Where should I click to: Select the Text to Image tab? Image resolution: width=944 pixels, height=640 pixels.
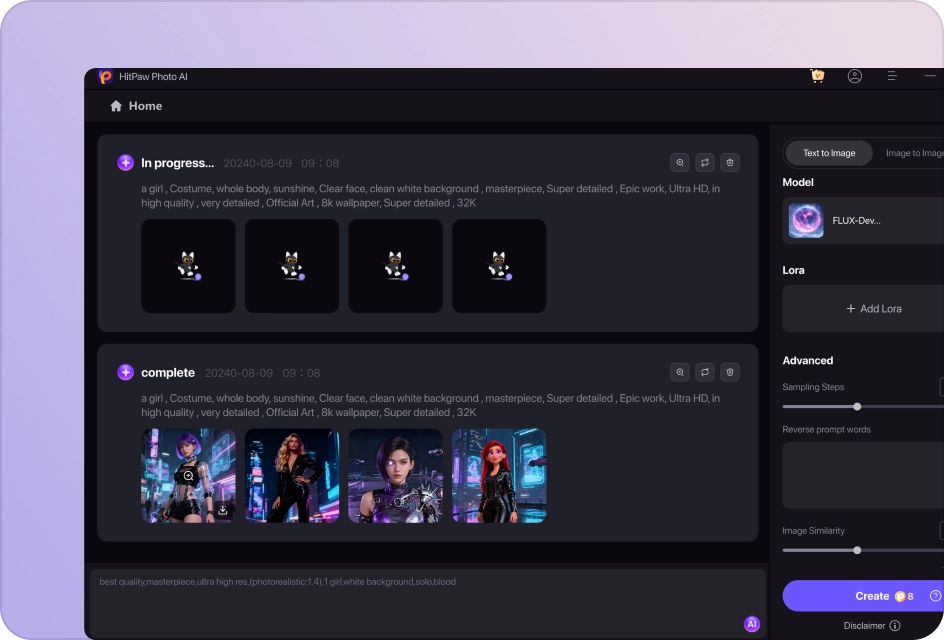coord(829,152)
